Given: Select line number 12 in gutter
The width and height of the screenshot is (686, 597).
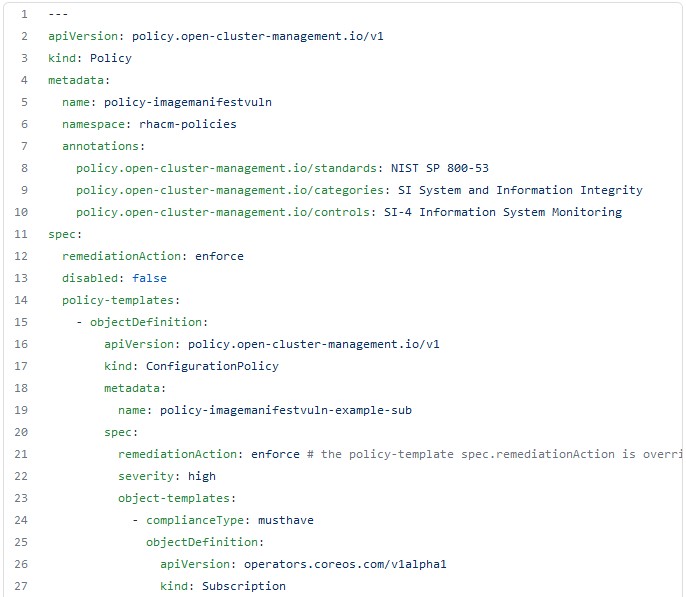Looking at the screenshot, I should pos(21,256).
